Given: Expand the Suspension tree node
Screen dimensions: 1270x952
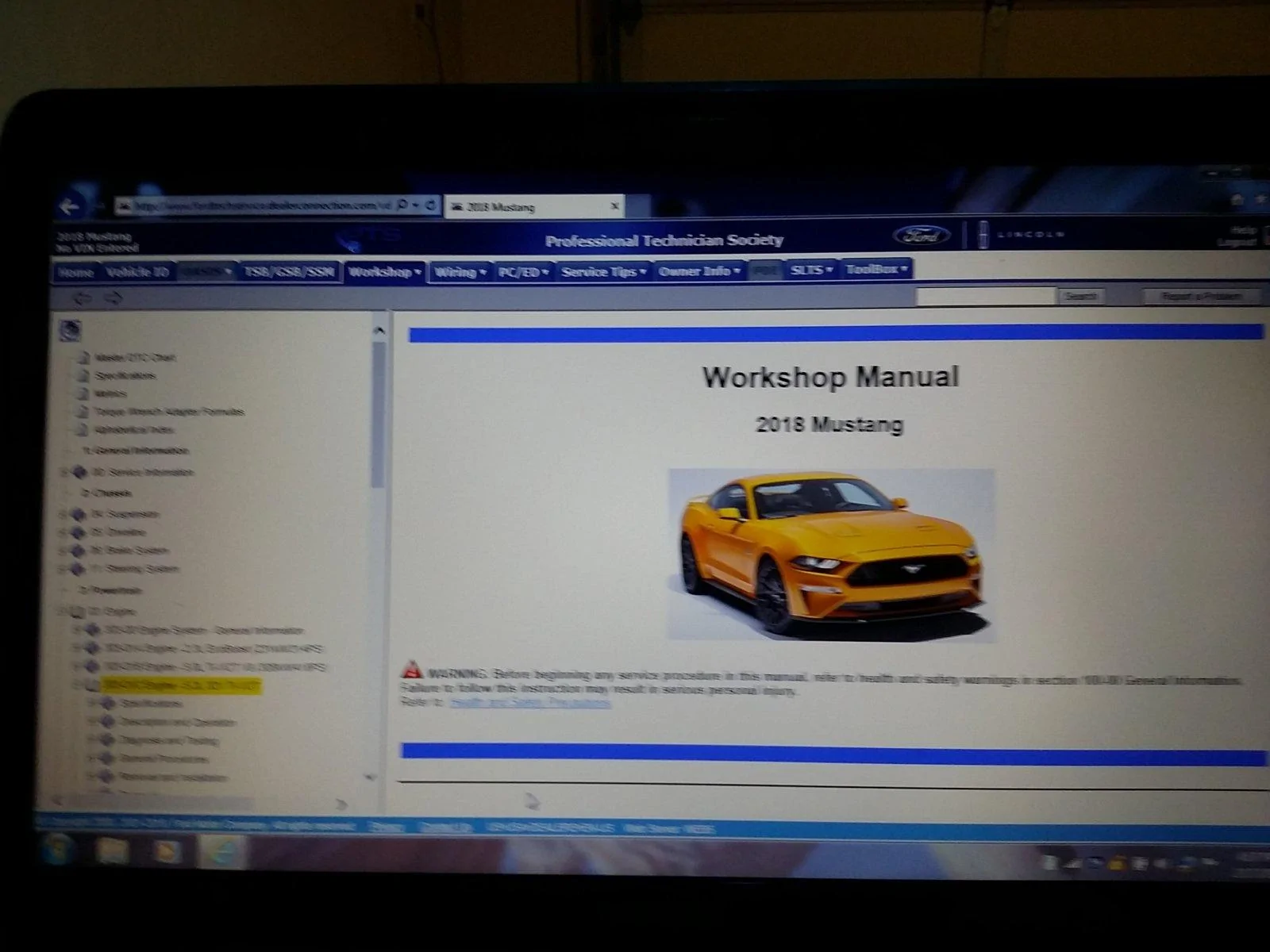Looking at the screenshot, I should [63, 514].
